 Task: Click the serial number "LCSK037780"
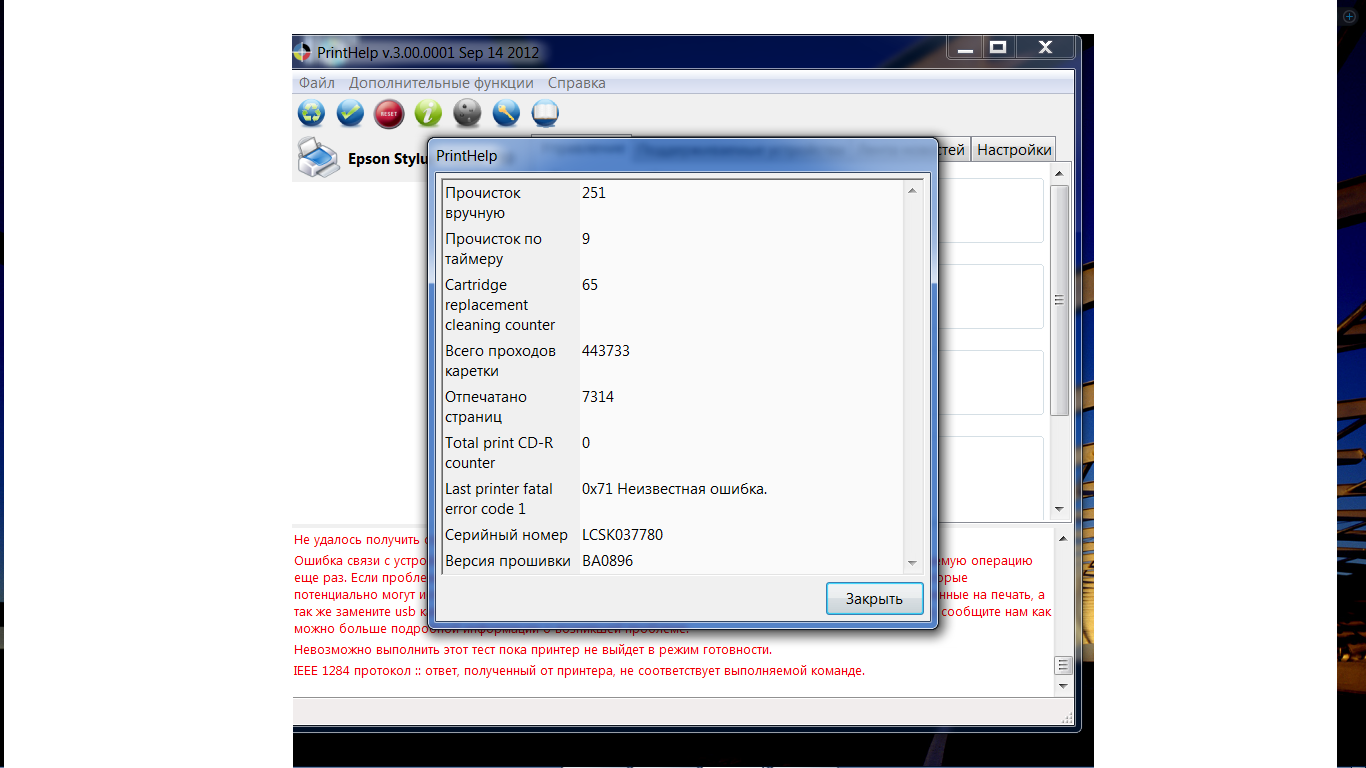(623, 535)
